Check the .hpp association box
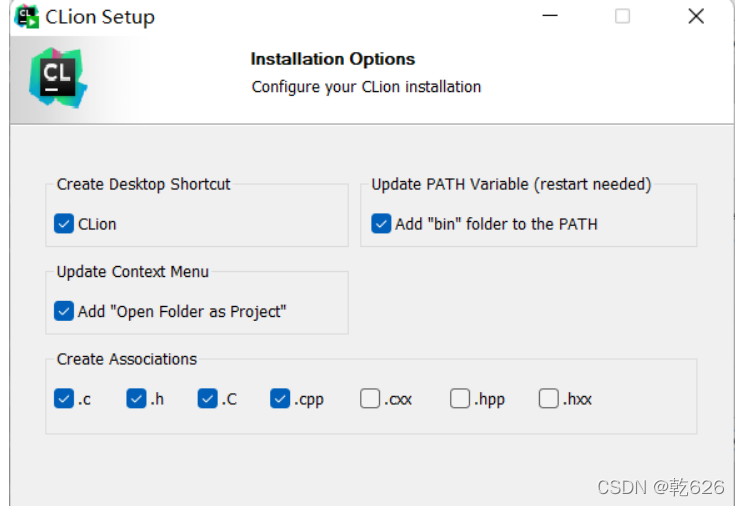Image resolution: width=740 pixels, height=506 pixels. (460, 399)
